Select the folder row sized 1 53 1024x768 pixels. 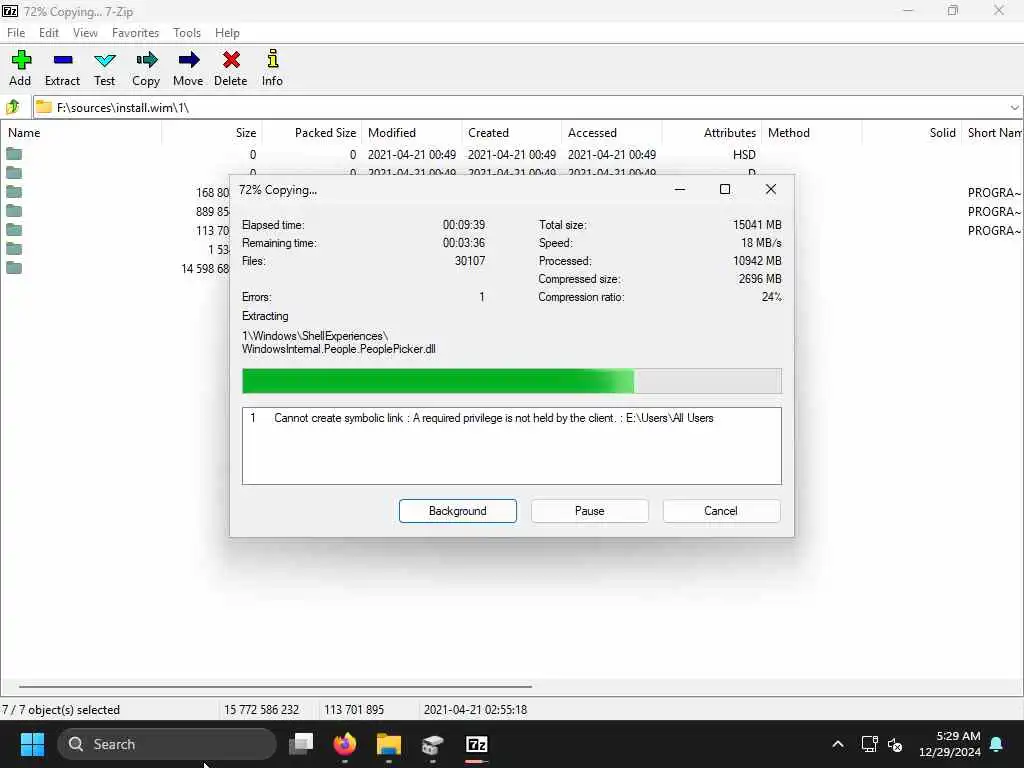point(115,249)
